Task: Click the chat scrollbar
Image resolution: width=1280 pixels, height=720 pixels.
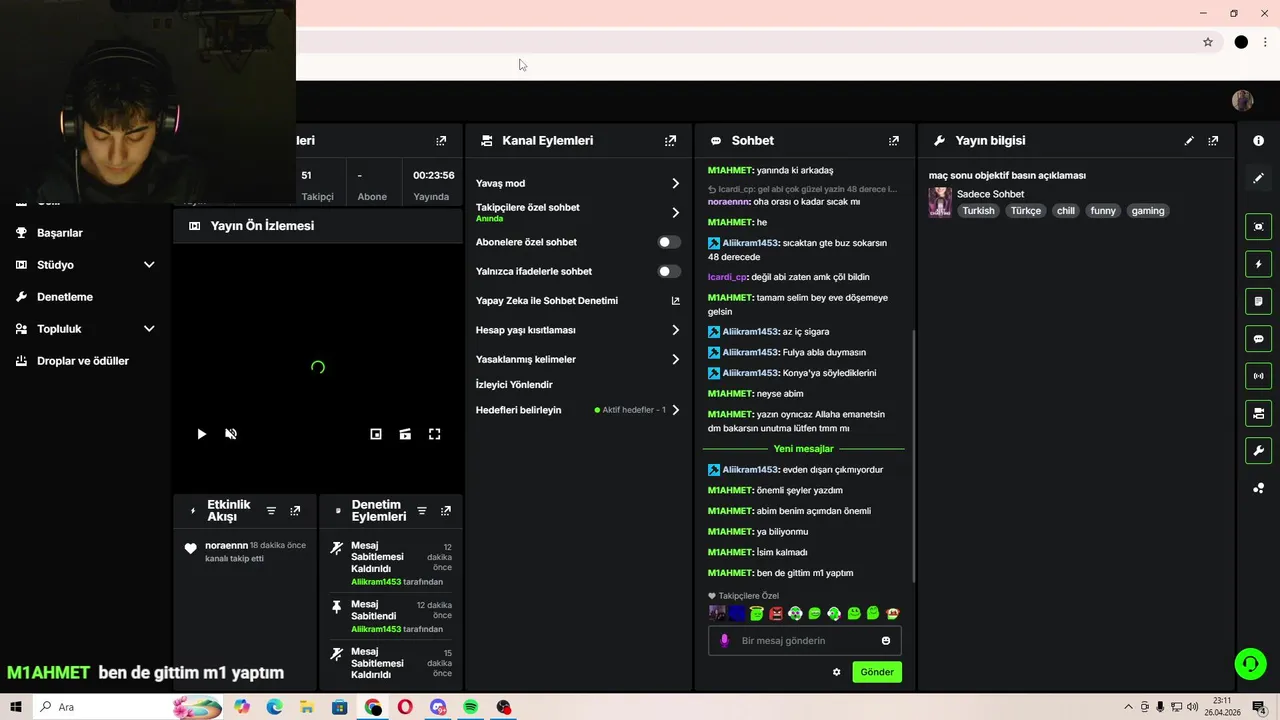Action: (x=914, y=455)
